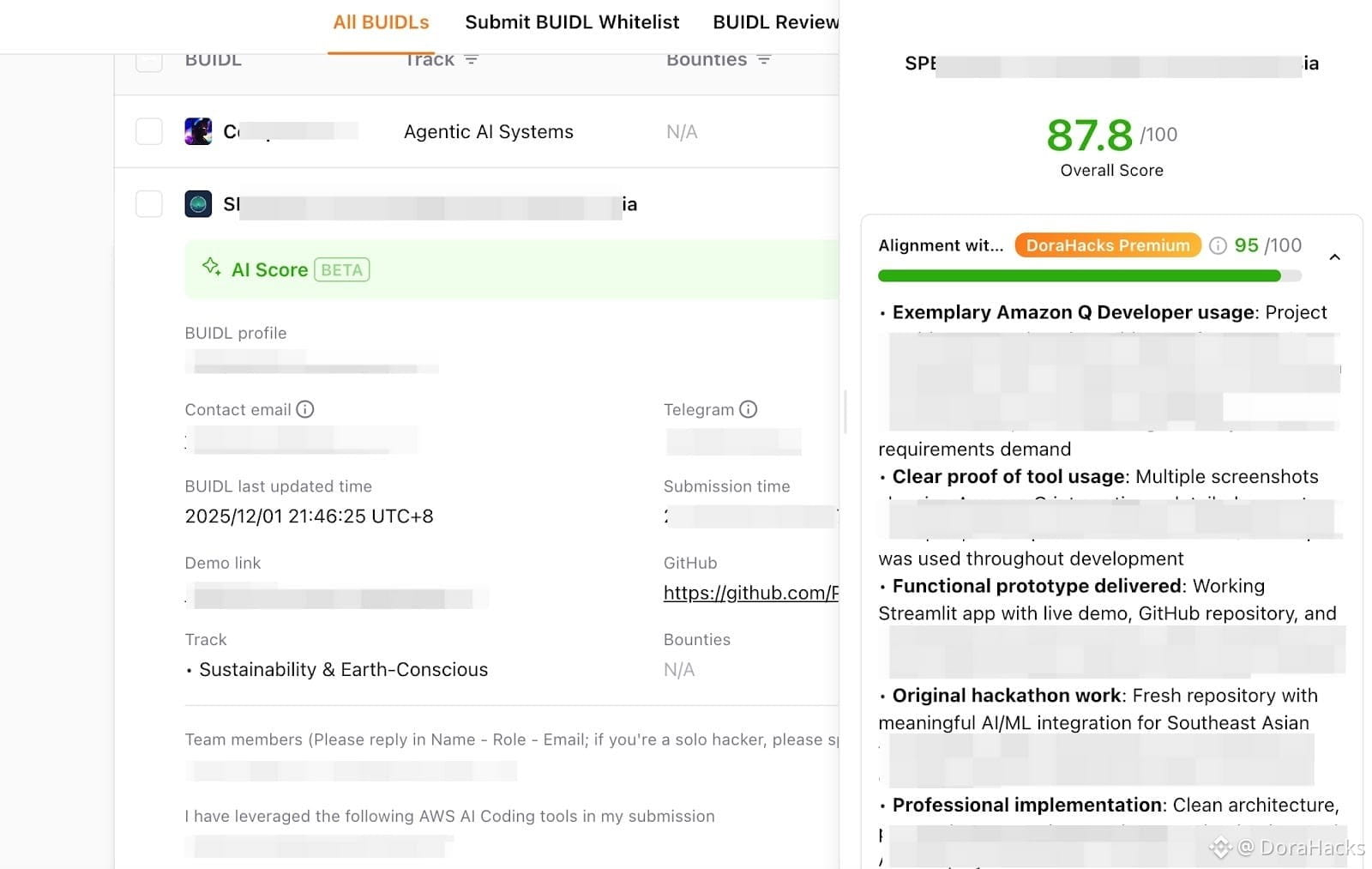
Task: Click the N/A bounties cell in first row
Action: pyautogui.click(x=682, y=131)
